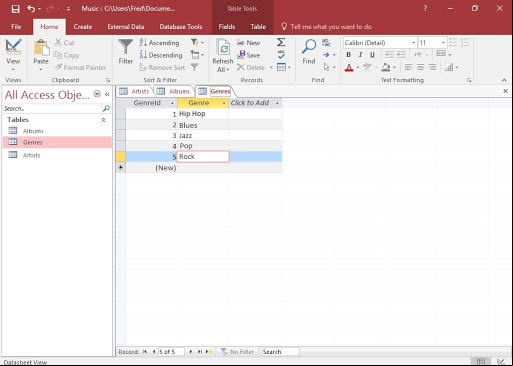Viewport: 513px width, 366px height.
Task: Click Remove Sort
Action: [162, 67]
